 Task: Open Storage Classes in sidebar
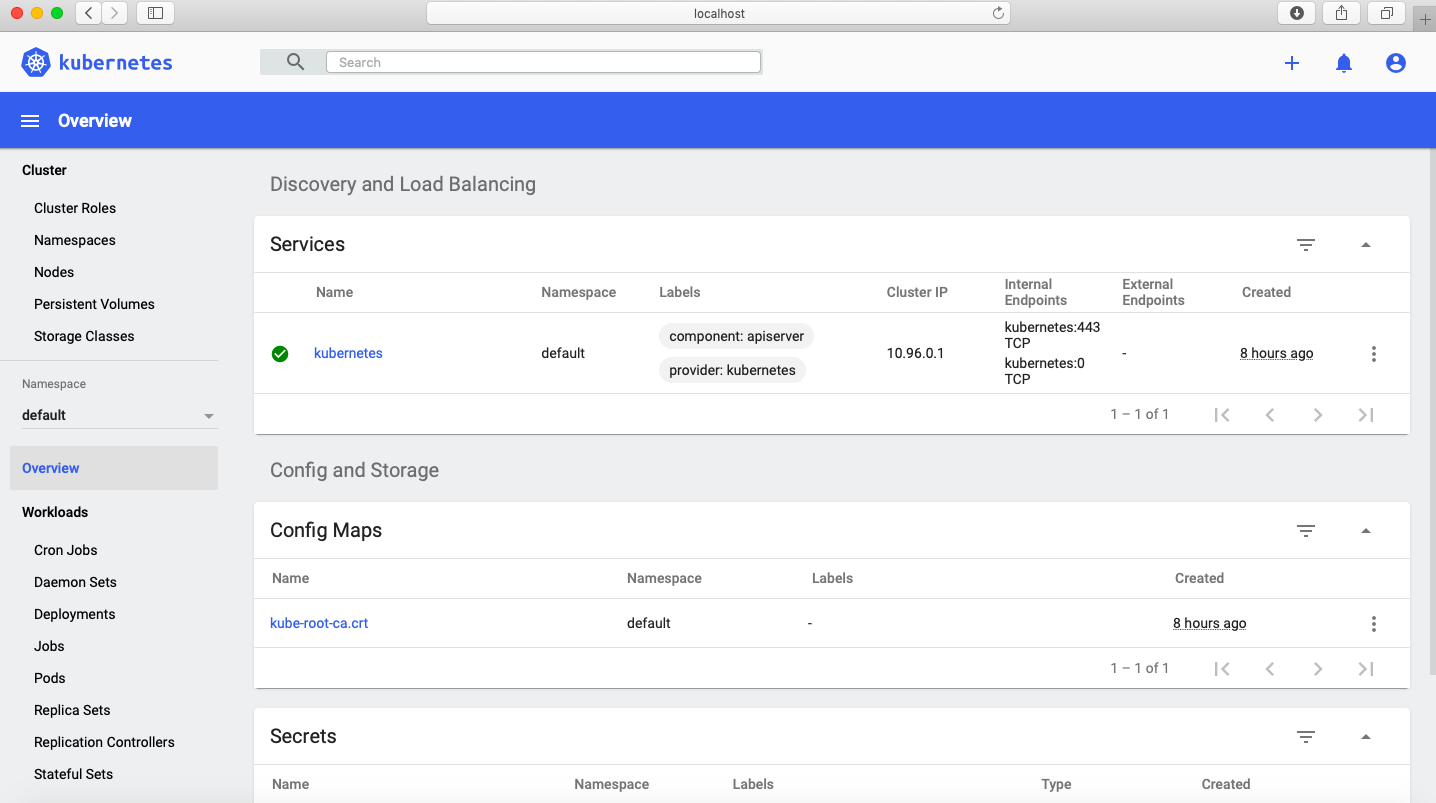tap(84, 336)
